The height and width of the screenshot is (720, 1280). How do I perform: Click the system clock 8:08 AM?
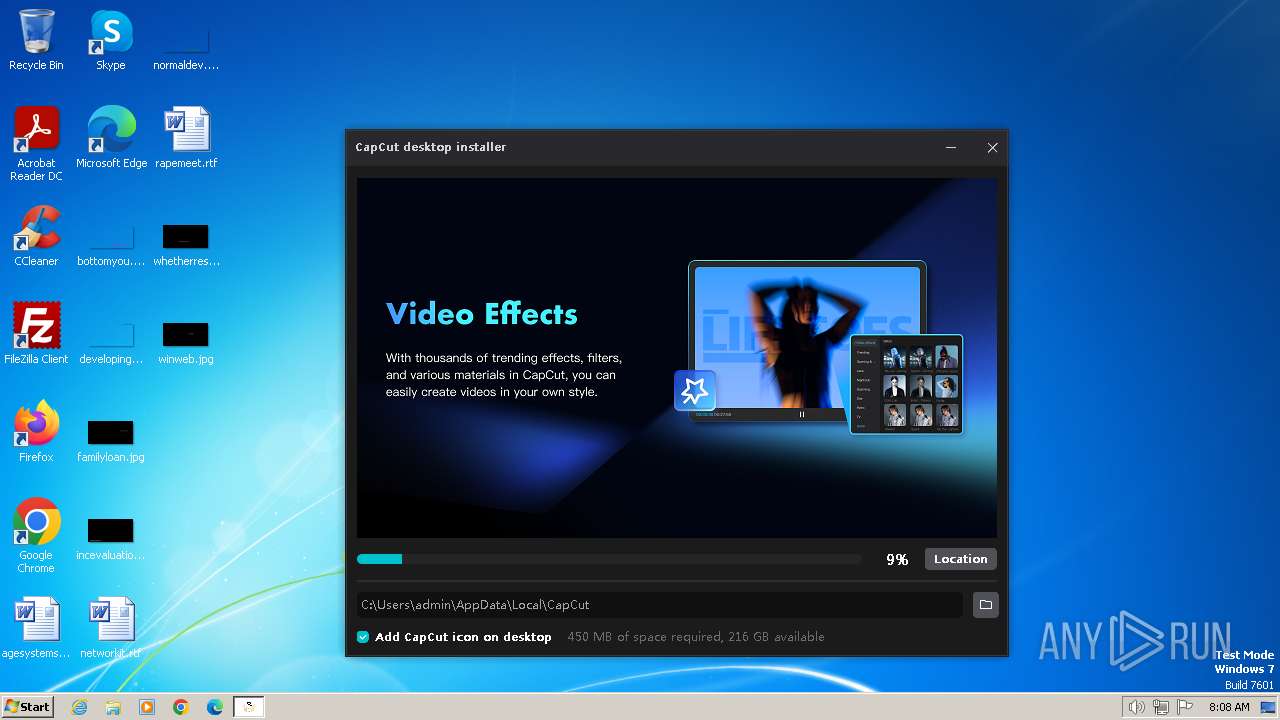pos(1229,707)
